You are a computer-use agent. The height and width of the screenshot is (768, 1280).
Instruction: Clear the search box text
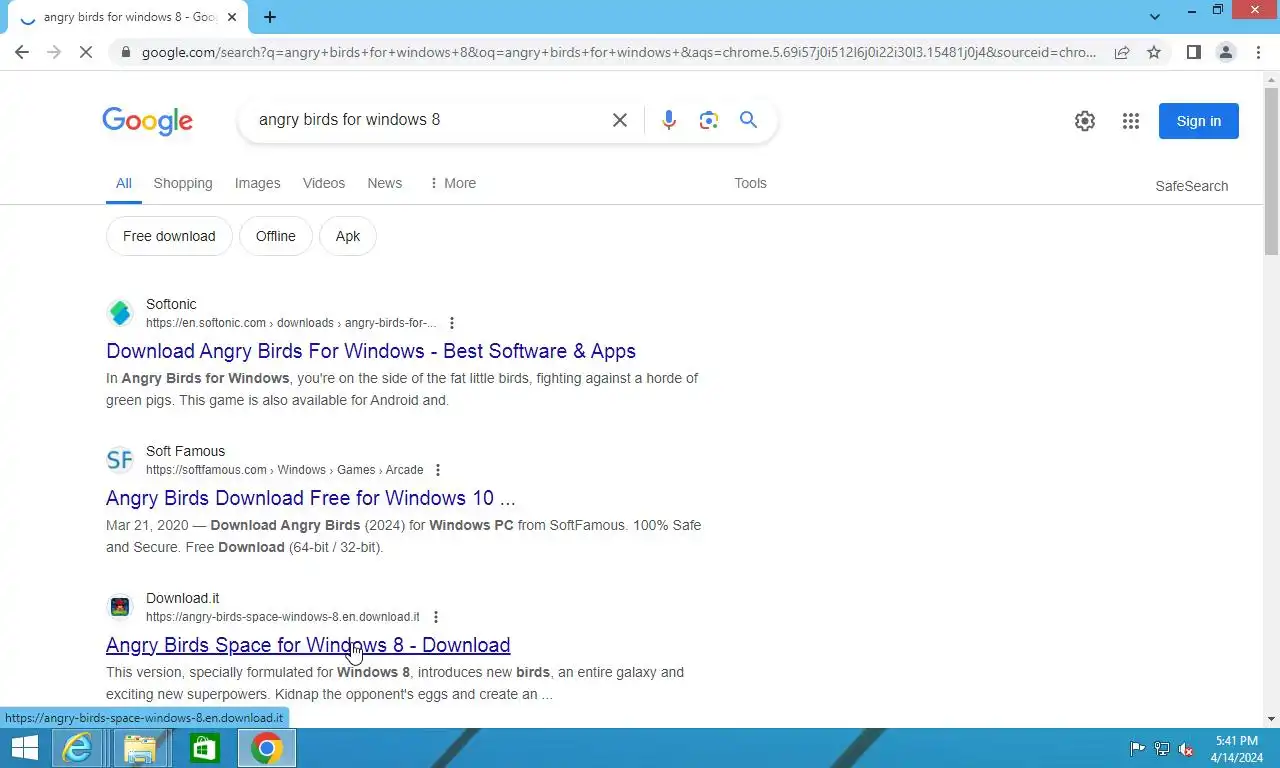(x=620, y=120)
